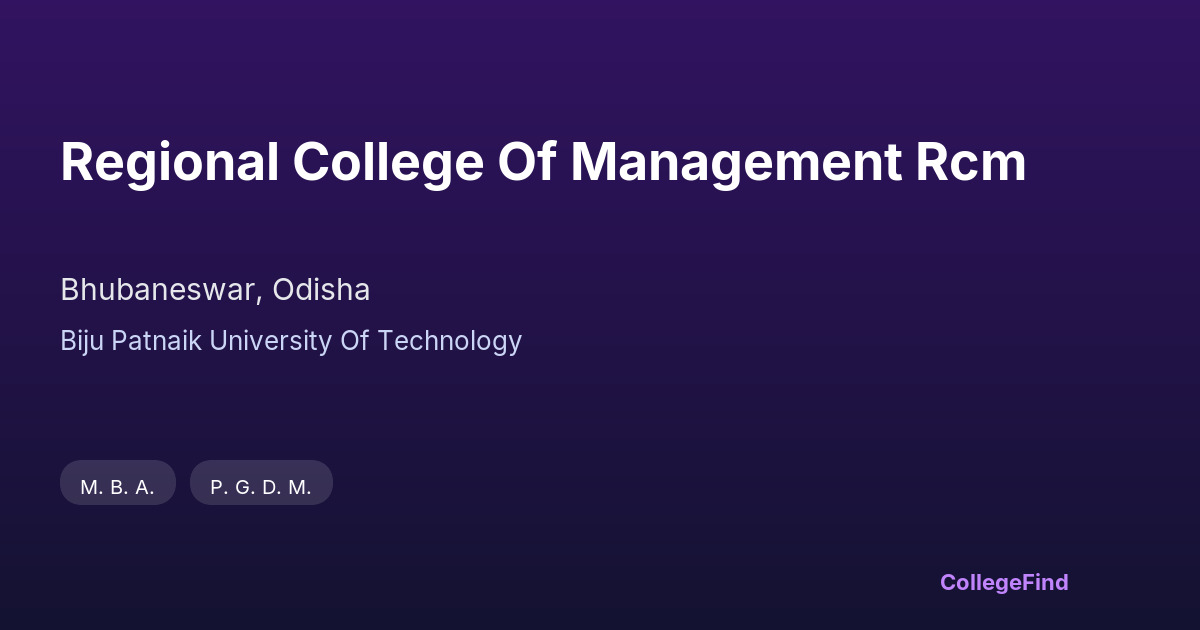Viewport: 1200px width, 630px height.
Task: Click the word "Regional" in the heading
Action: [x=170, y=162]
